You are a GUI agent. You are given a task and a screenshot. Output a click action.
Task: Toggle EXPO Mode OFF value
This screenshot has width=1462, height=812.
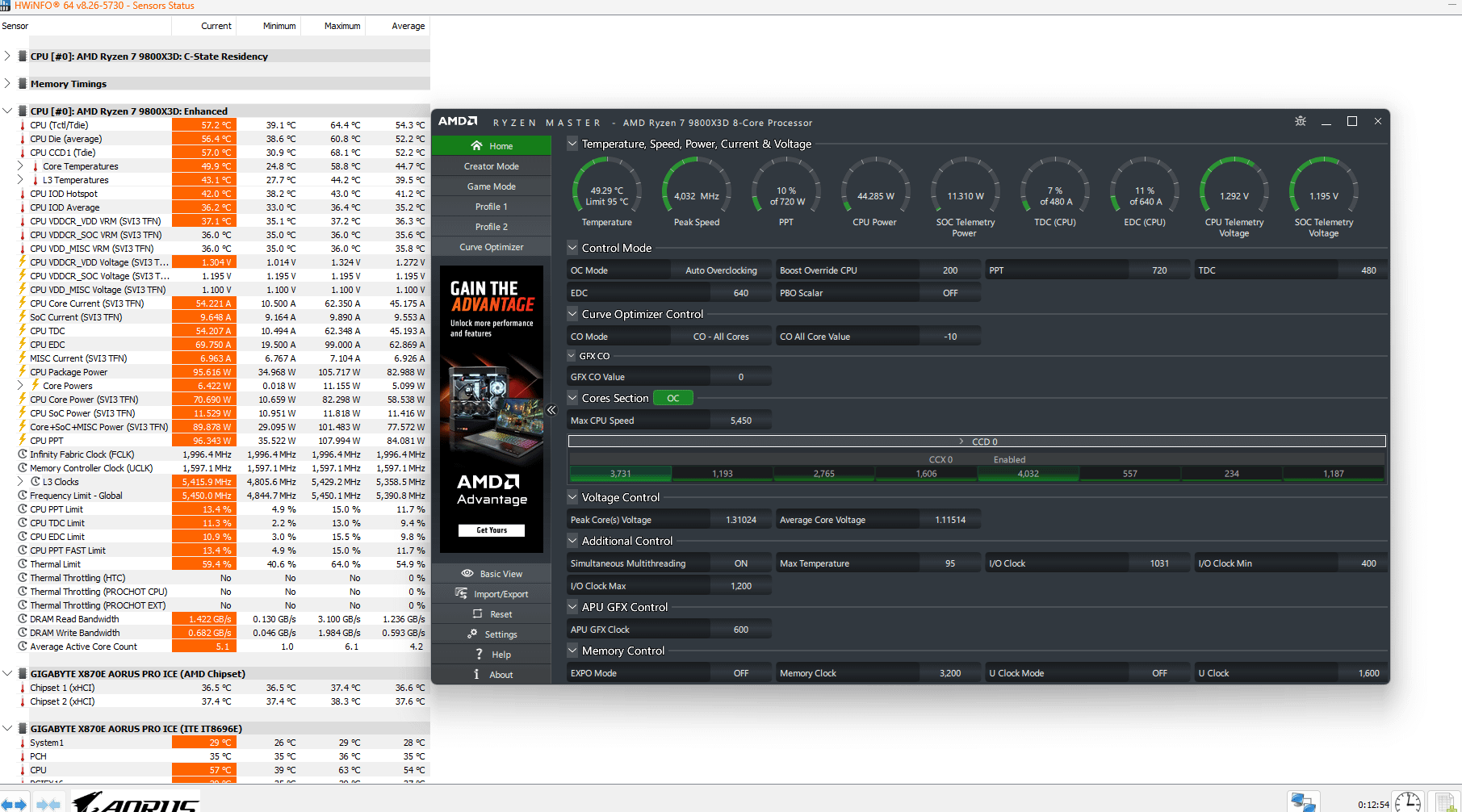(740, 673)
